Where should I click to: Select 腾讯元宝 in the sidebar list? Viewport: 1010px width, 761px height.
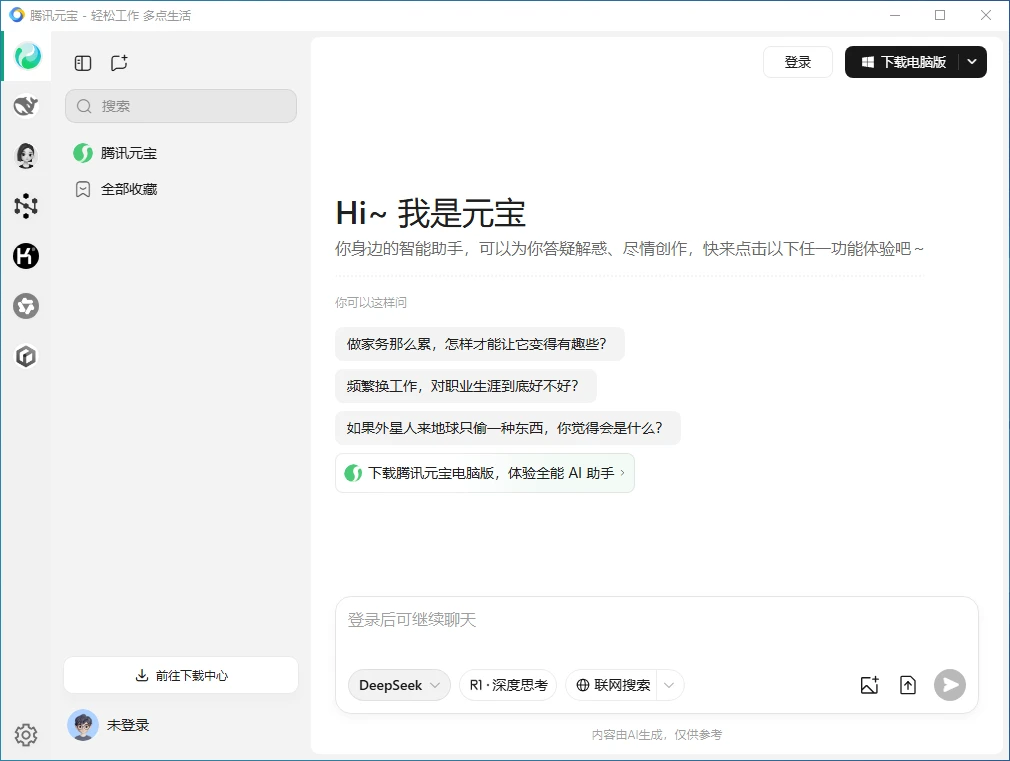point(128,153)
